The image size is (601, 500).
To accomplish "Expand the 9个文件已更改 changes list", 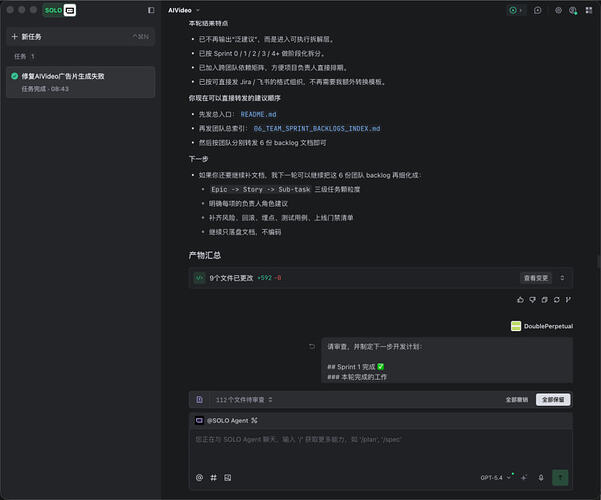I will point(562,278).
